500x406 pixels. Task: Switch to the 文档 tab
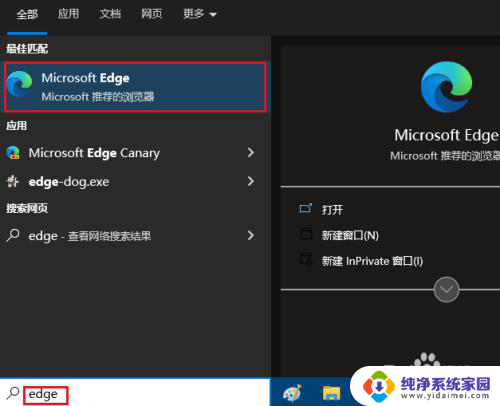coord(110,14)
